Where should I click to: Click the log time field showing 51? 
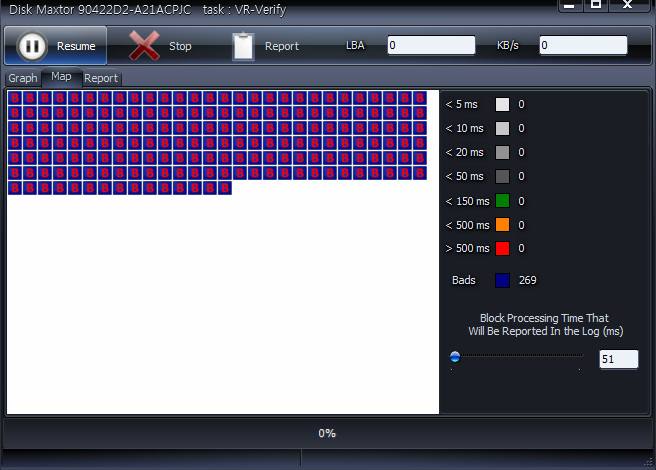(619, 359)
